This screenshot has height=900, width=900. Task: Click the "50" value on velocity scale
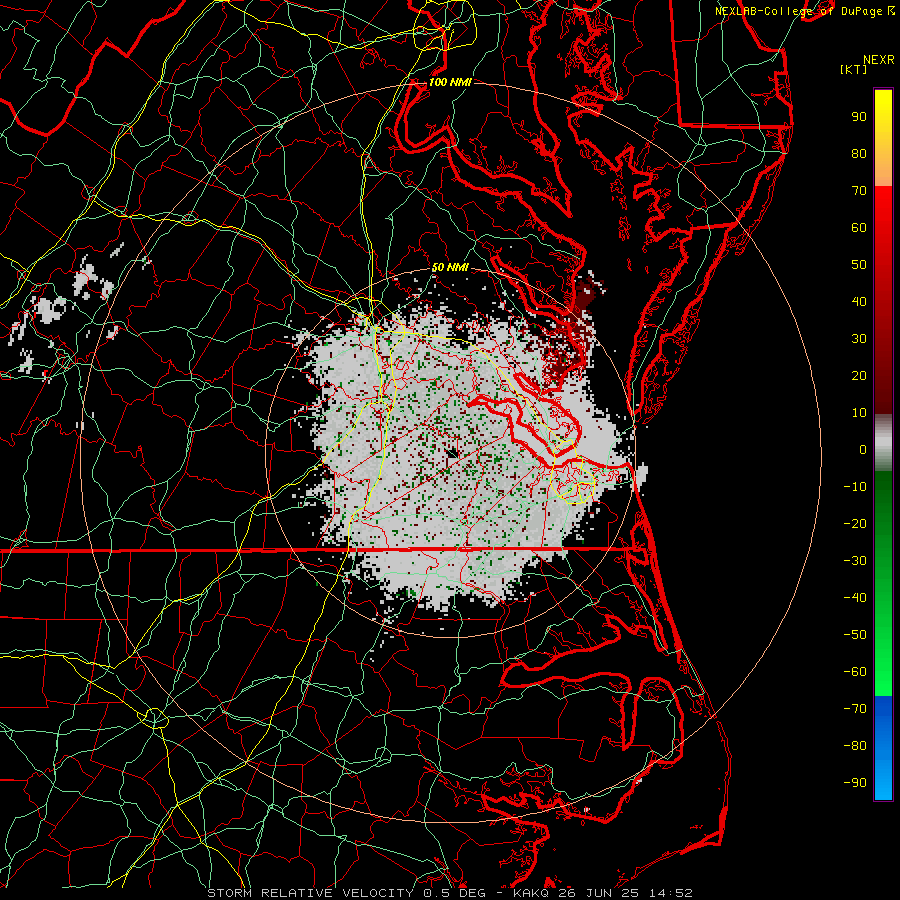point(859,265)
